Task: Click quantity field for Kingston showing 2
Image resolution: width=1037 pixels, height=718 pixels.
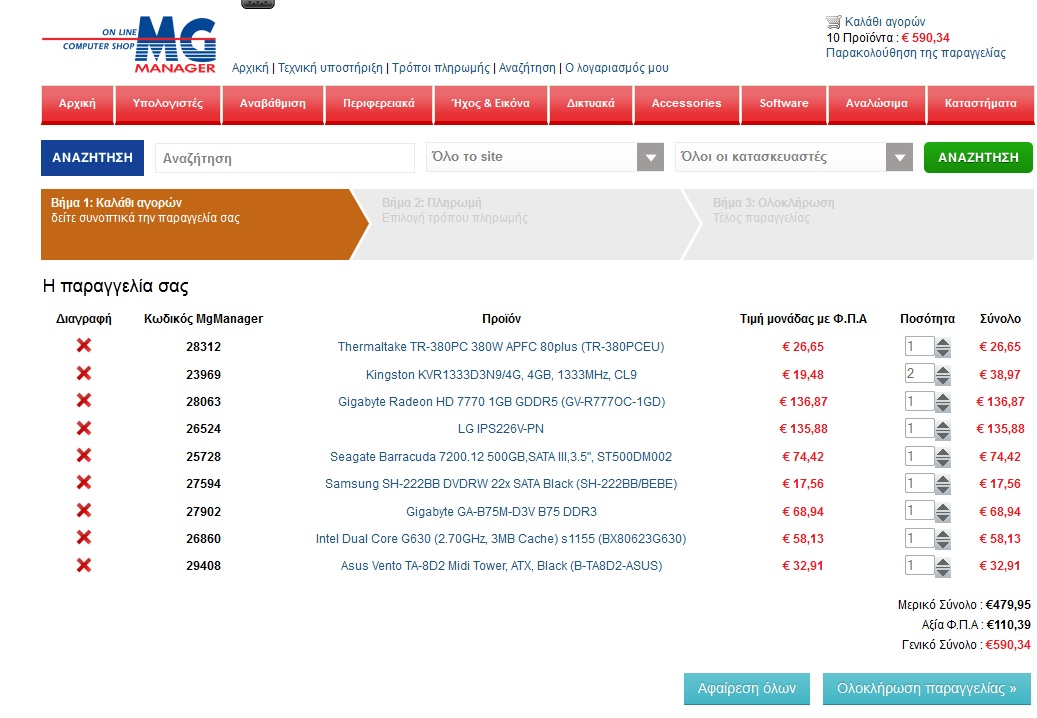Action: tap(919, 374)
